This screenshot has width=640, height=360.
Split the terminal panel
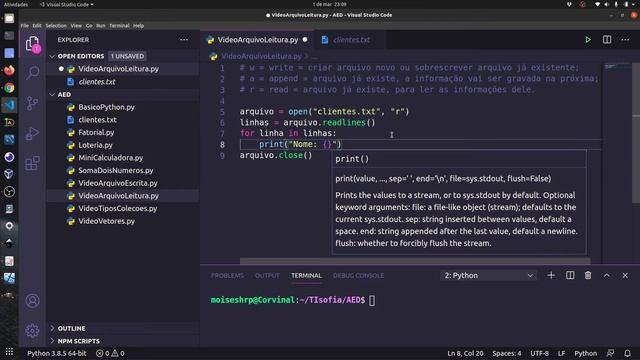point(570,276)
